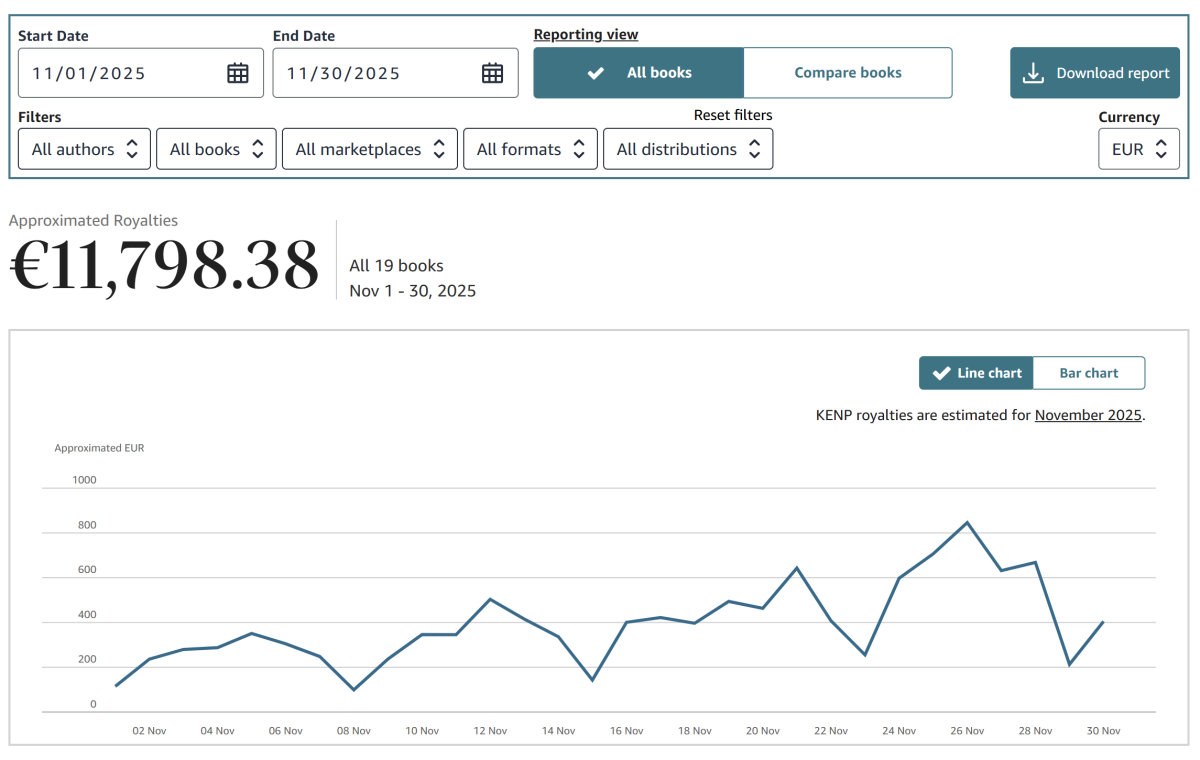
Task: Open the End Date calendar picker icon
Action: tap(493, 73)
